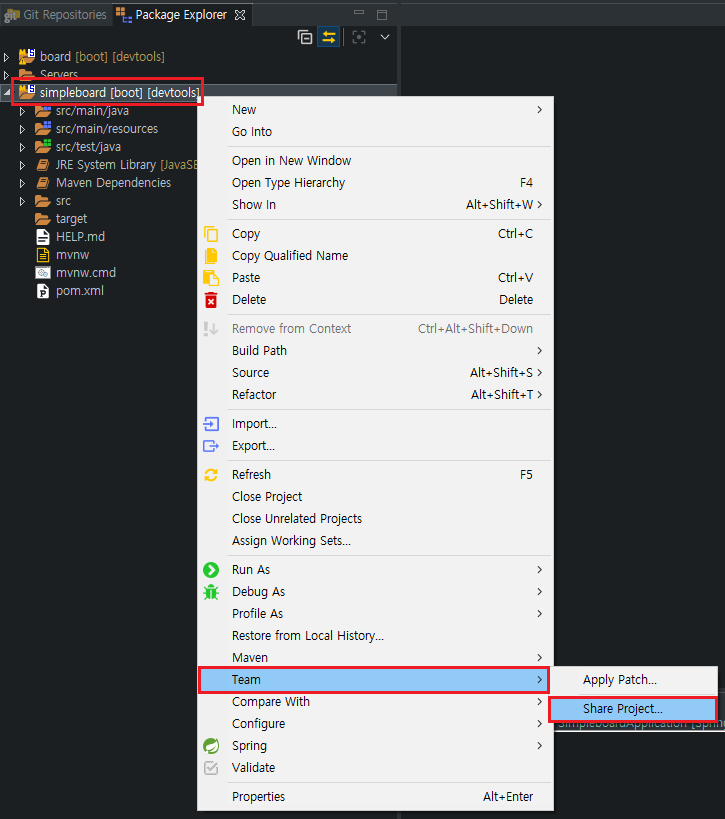Click the HELP.md file icon
725x819 pixels.
pos(43,237)
